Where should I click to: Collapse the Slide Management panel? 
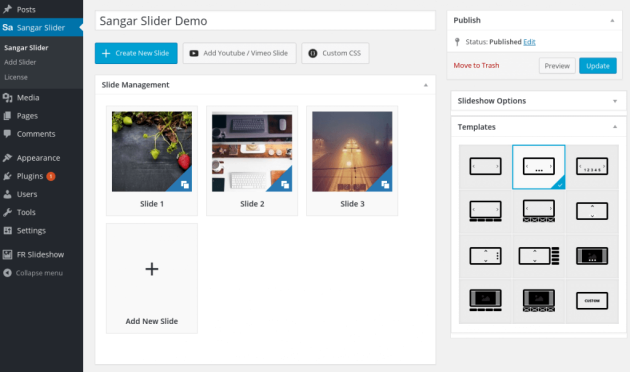[x=425, y=85]
